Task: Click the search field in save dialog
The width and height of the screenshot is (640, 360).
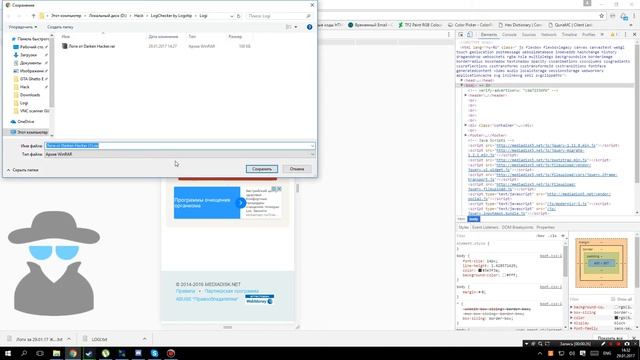Action: click(x=278, y=16)
